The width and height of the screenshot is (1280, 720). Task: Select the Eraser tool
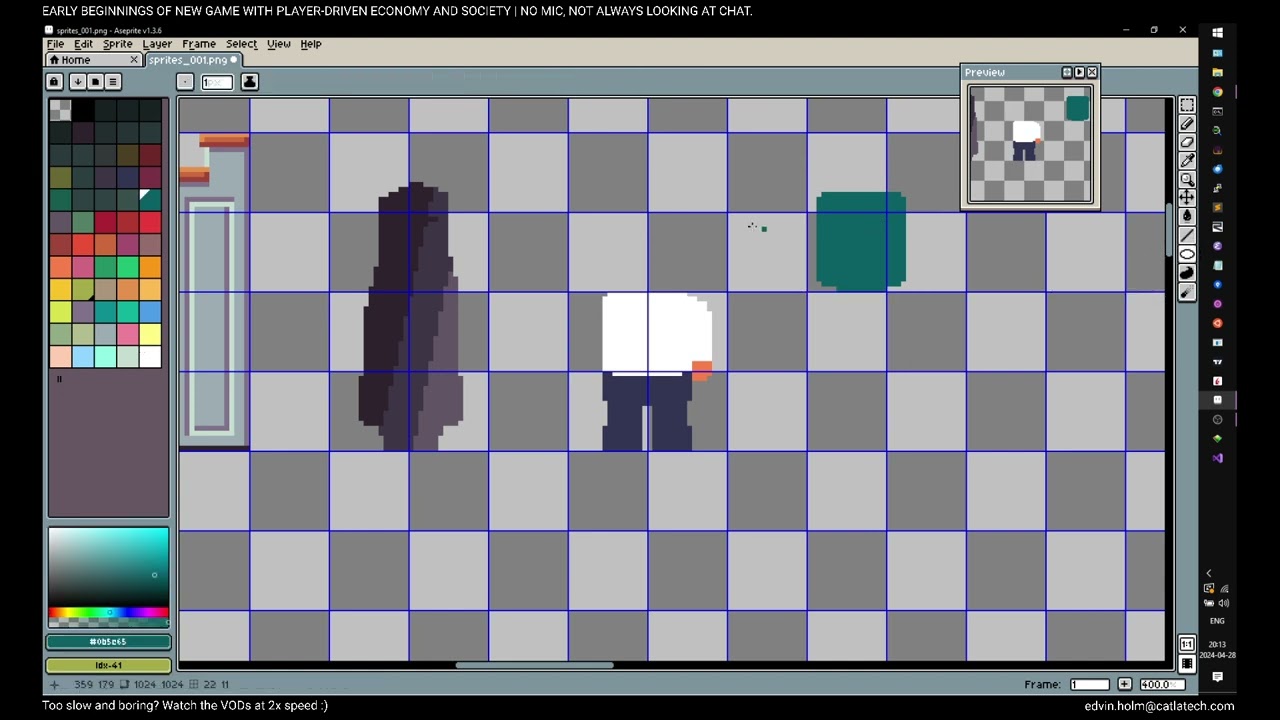click(x=1187, y=142)
